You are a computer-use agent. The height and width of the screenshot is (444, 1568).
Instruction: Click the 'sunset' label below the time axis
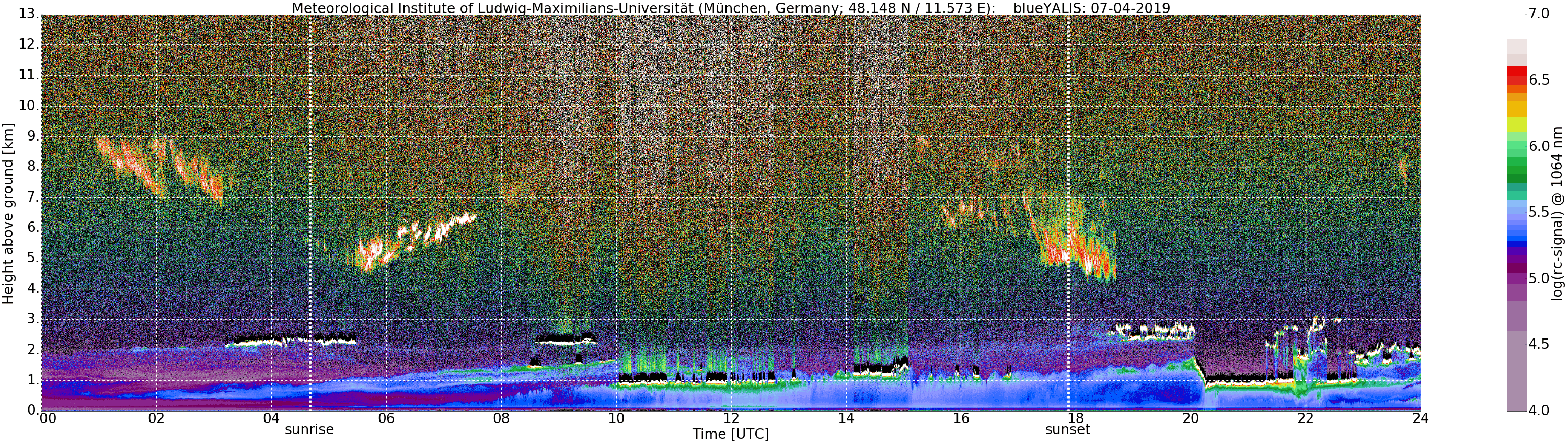pyautogui.click(x=1068, y=429)
